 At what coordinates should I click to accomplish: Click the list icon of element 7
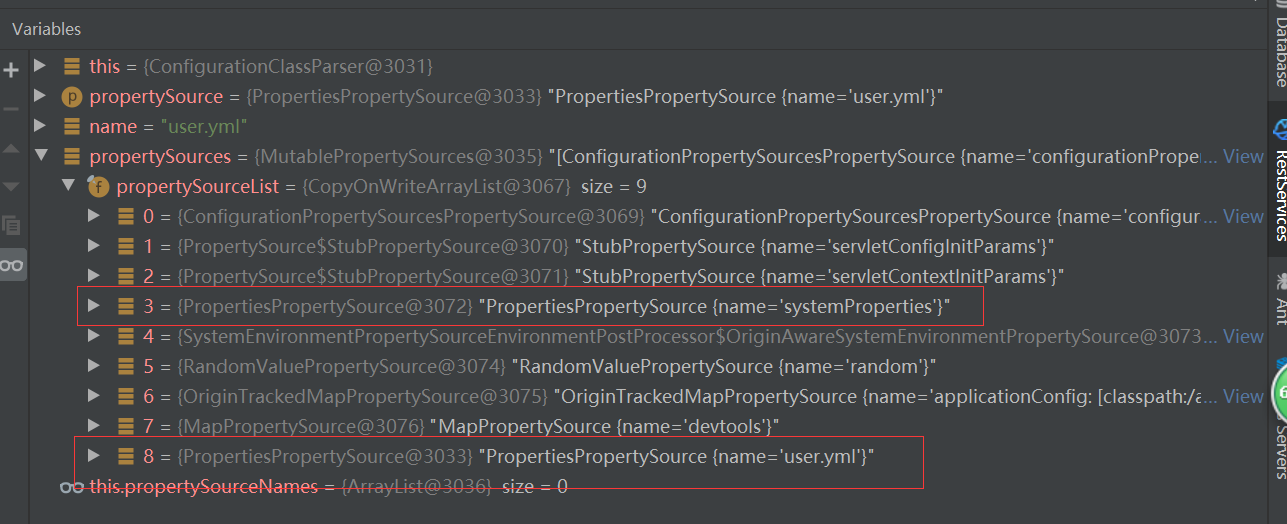126,426
